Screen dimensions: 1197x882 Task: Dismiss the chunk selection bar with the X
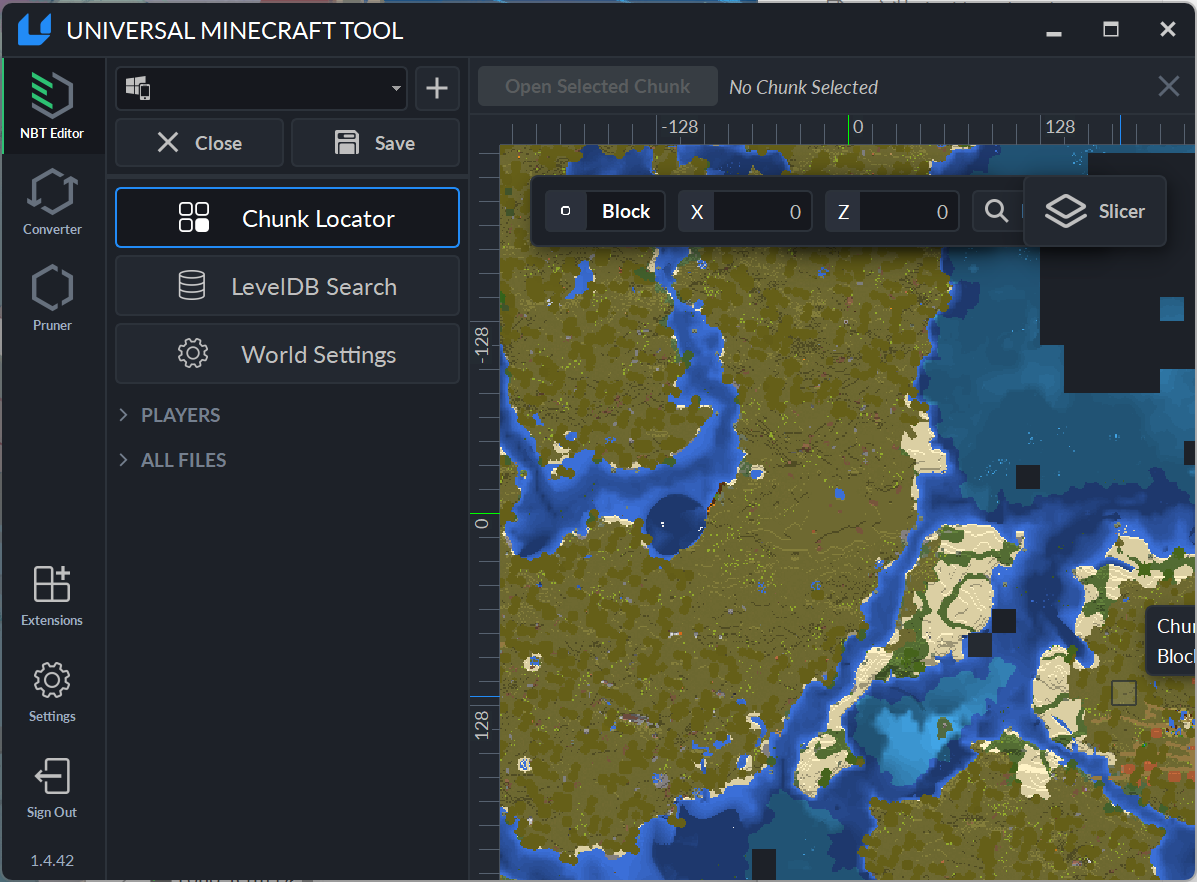pos(1168,86)
